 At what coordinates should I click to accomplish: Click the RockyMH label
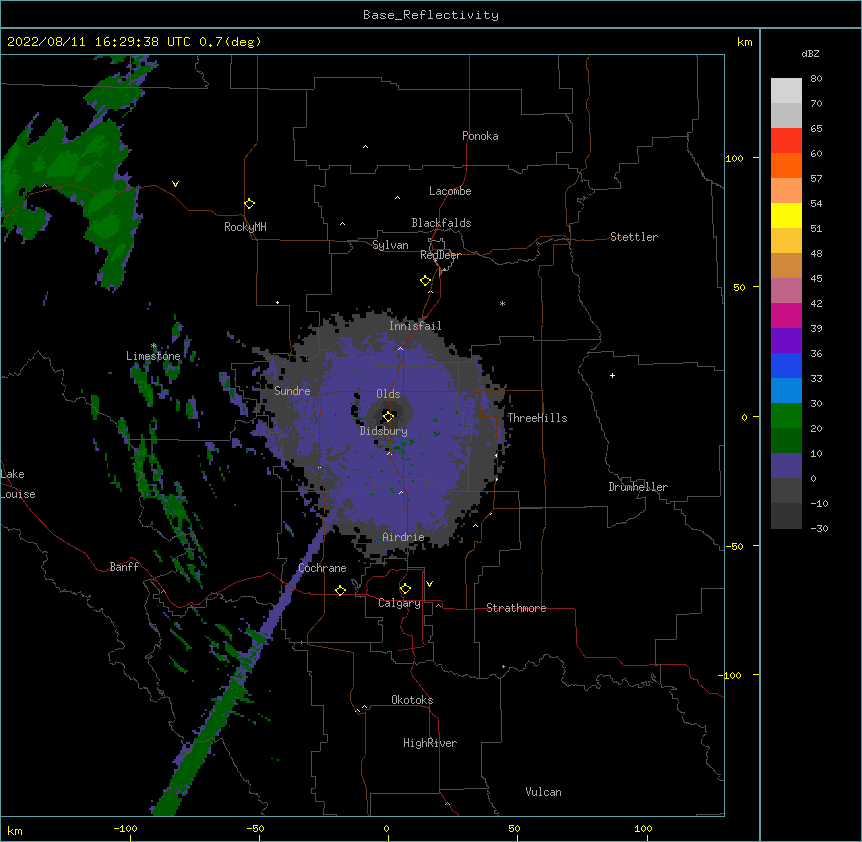[x=245, y=226]
